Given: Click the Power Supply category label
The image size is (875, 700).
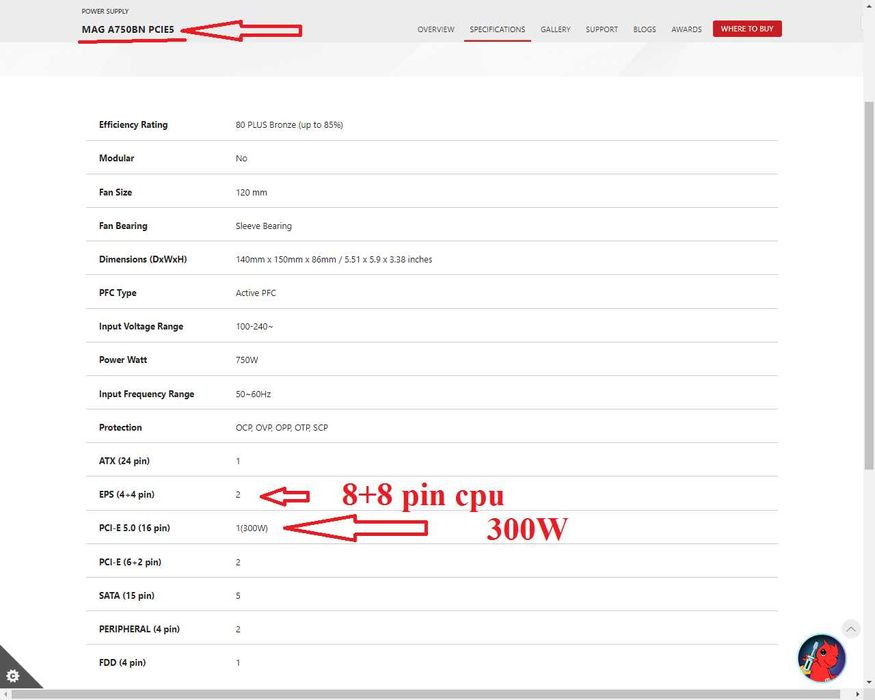Looking at the screenshot, I should tap(105, 11).
